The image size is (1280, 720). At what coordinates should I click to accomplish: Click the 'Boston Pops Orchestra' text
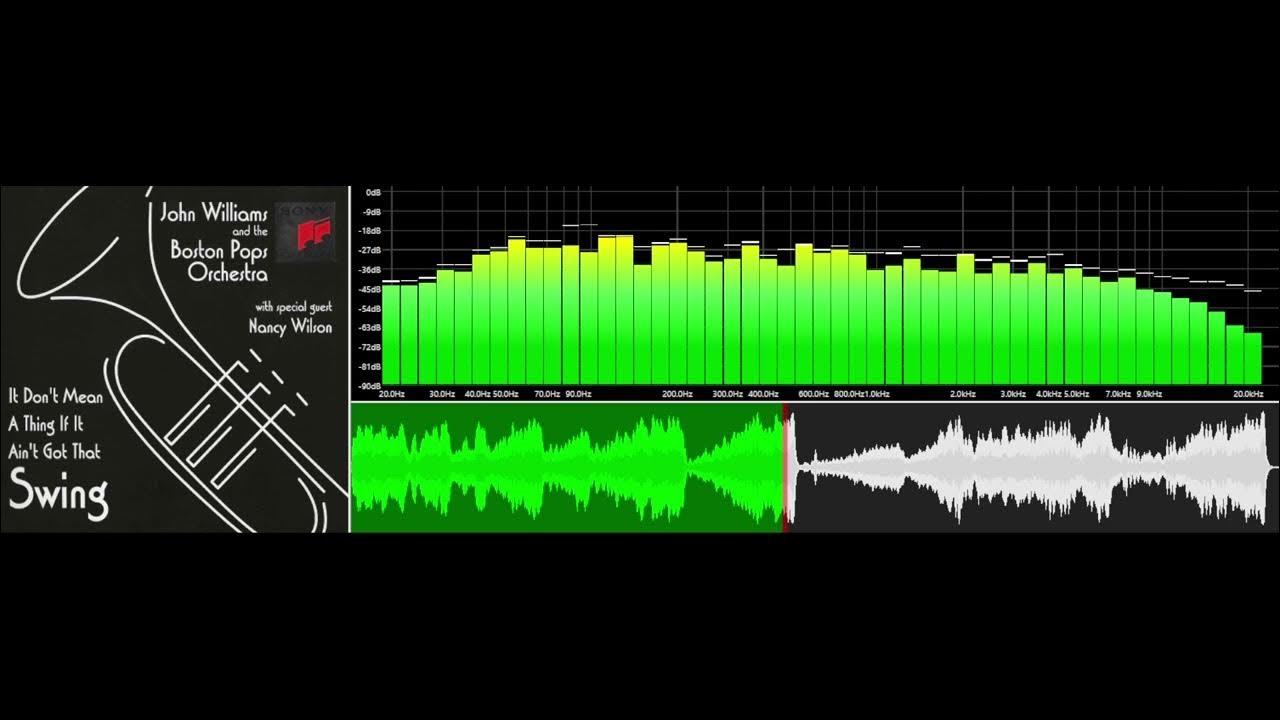coord(218,261)
